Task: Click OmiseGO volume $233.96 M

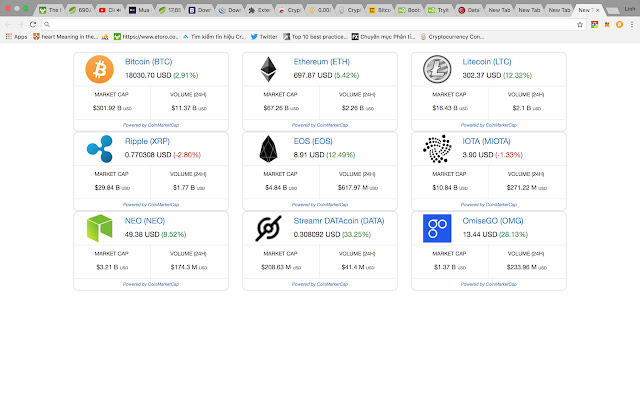Action: [x=527, y=267]
